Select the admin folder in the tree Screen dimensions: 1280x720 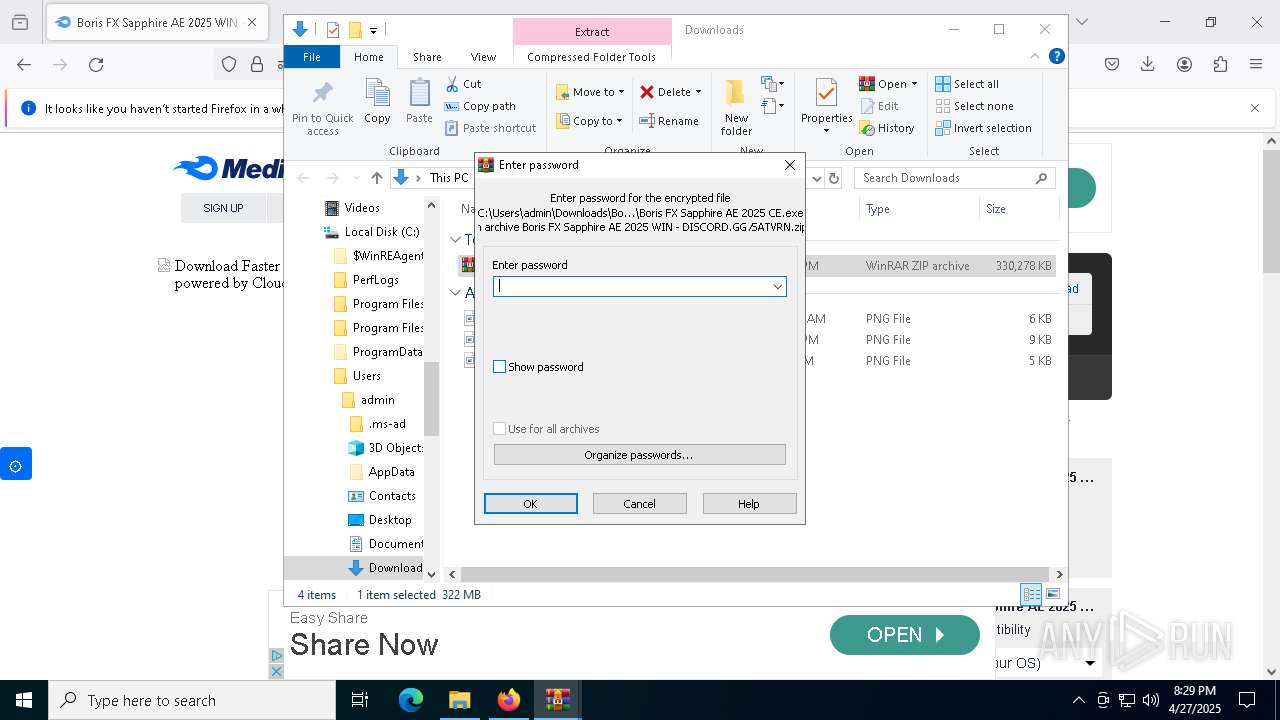[x=377, y=400]
